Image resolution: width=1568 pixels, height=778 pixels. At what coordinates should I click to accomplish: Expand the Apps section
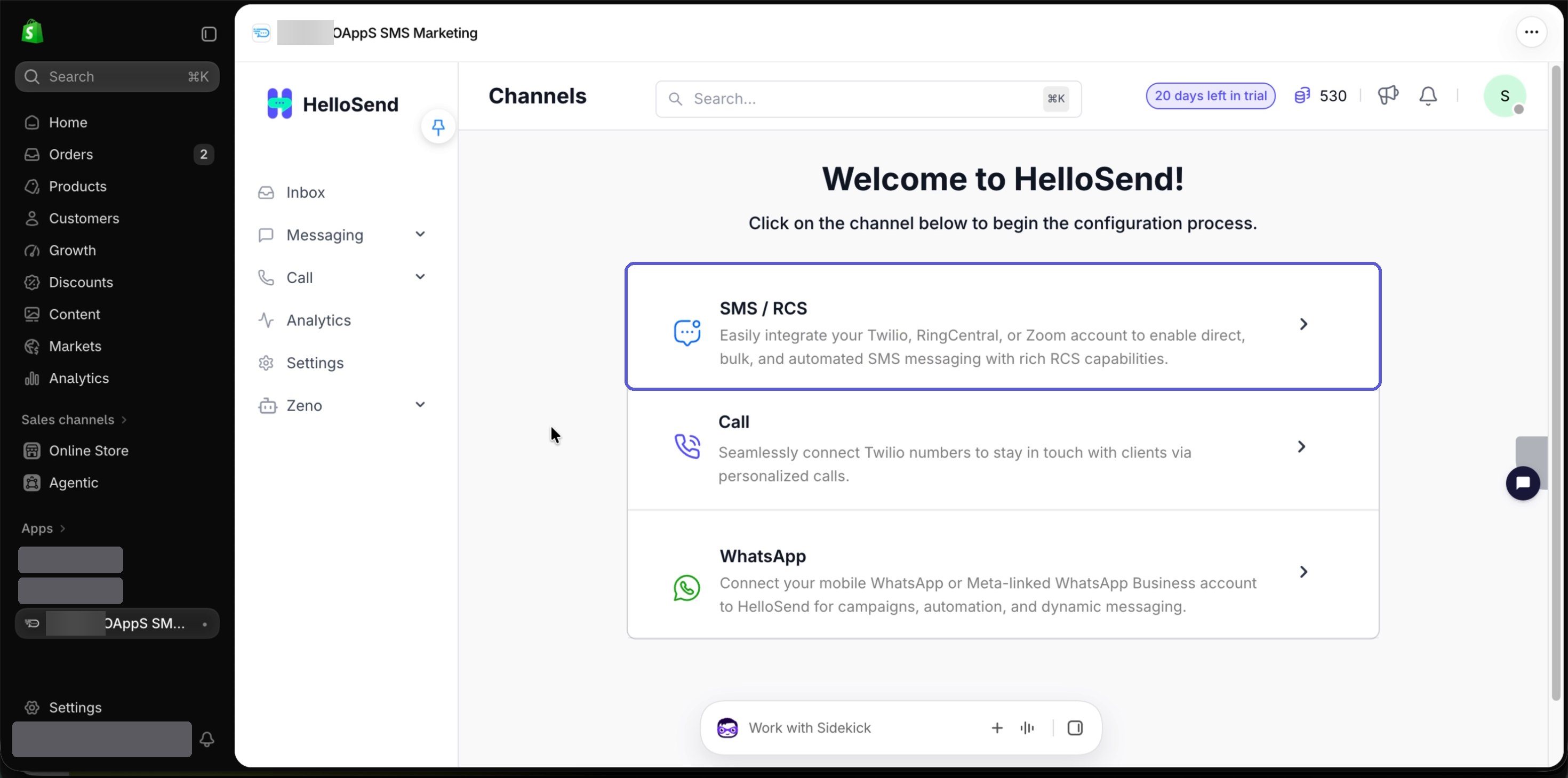(43, 528)
